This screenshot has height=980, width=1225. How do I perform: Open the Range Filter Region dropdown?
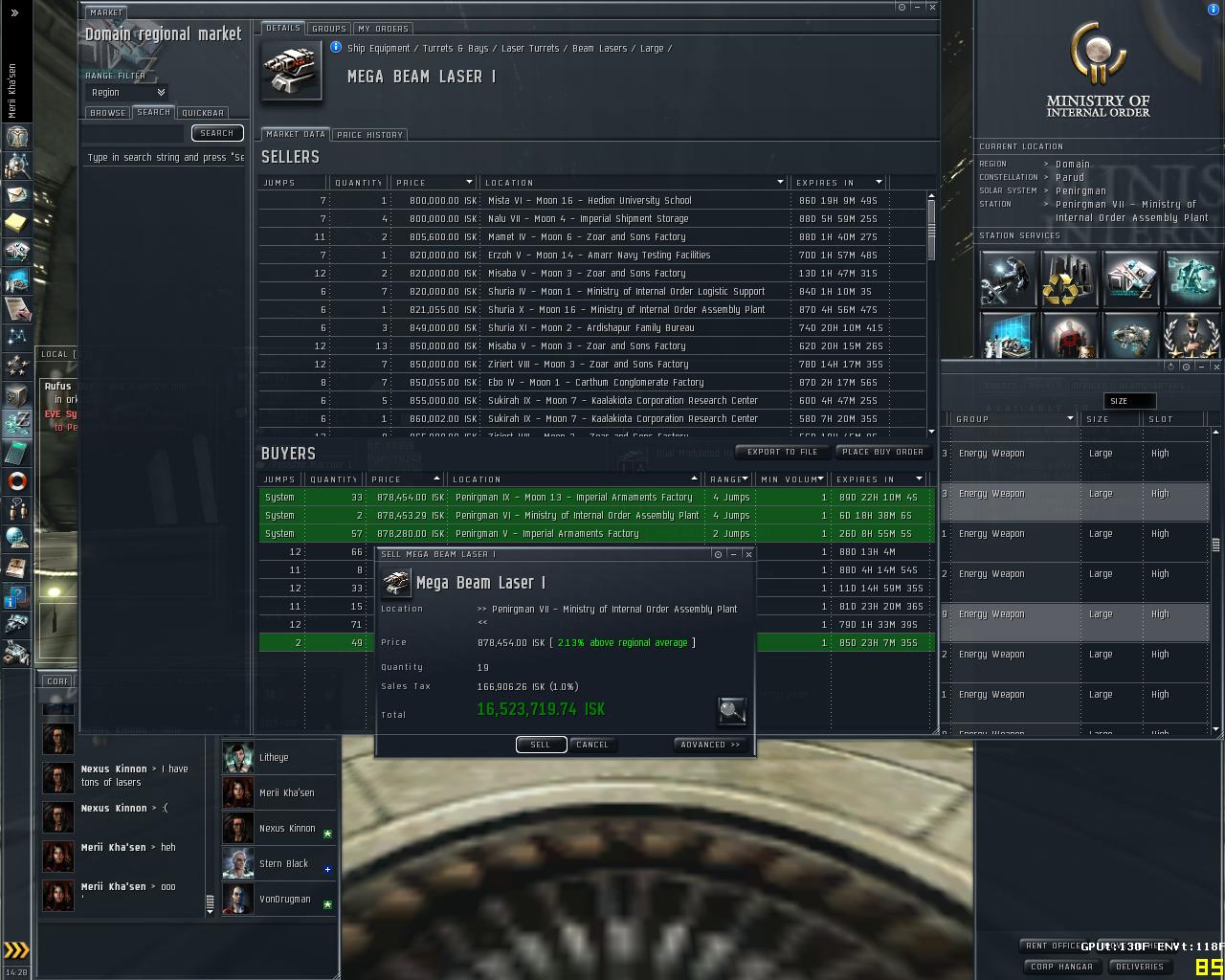[x=127, y=93]
